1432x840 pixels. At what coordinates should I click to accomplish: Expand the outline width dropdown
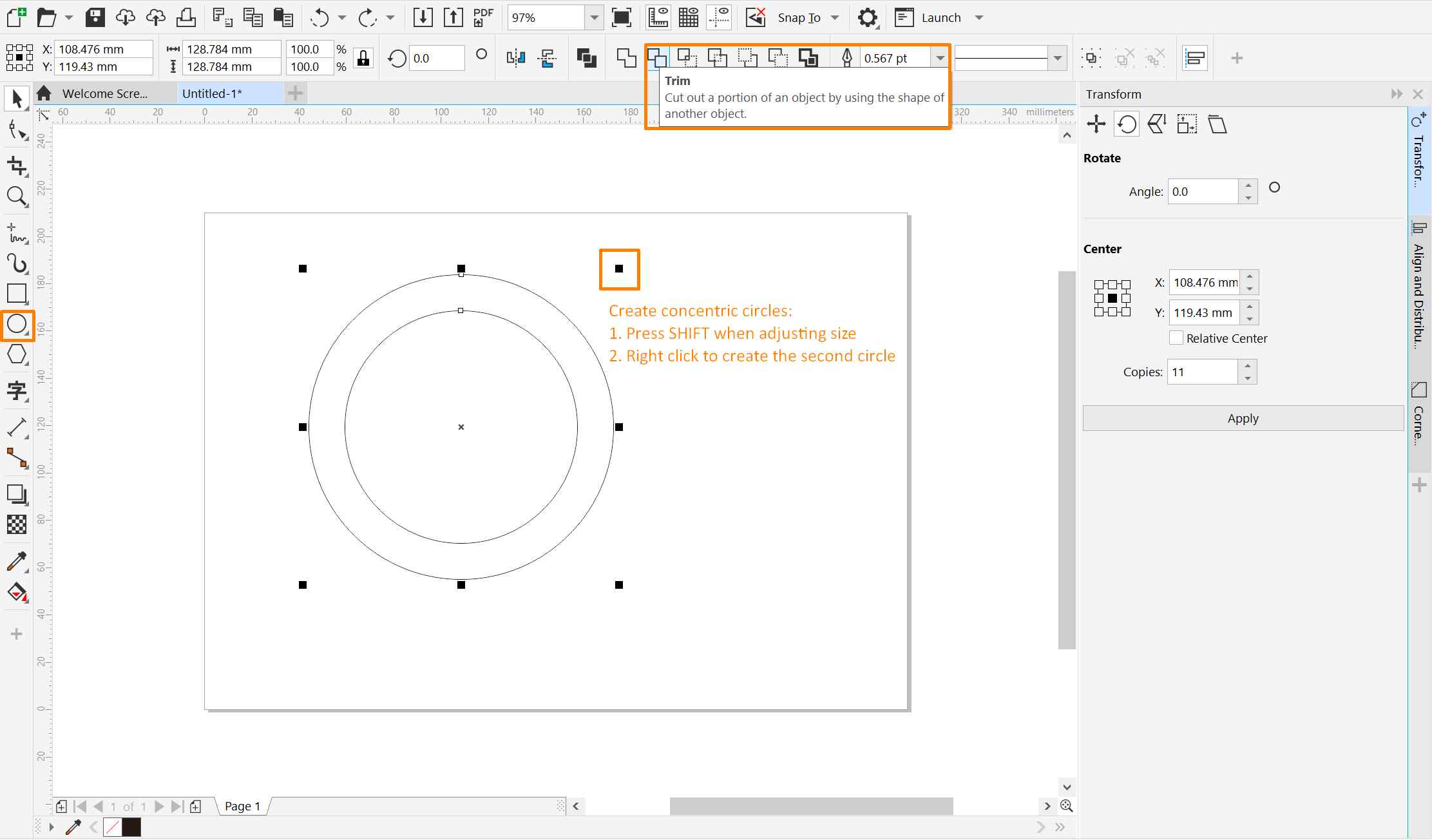940,57
